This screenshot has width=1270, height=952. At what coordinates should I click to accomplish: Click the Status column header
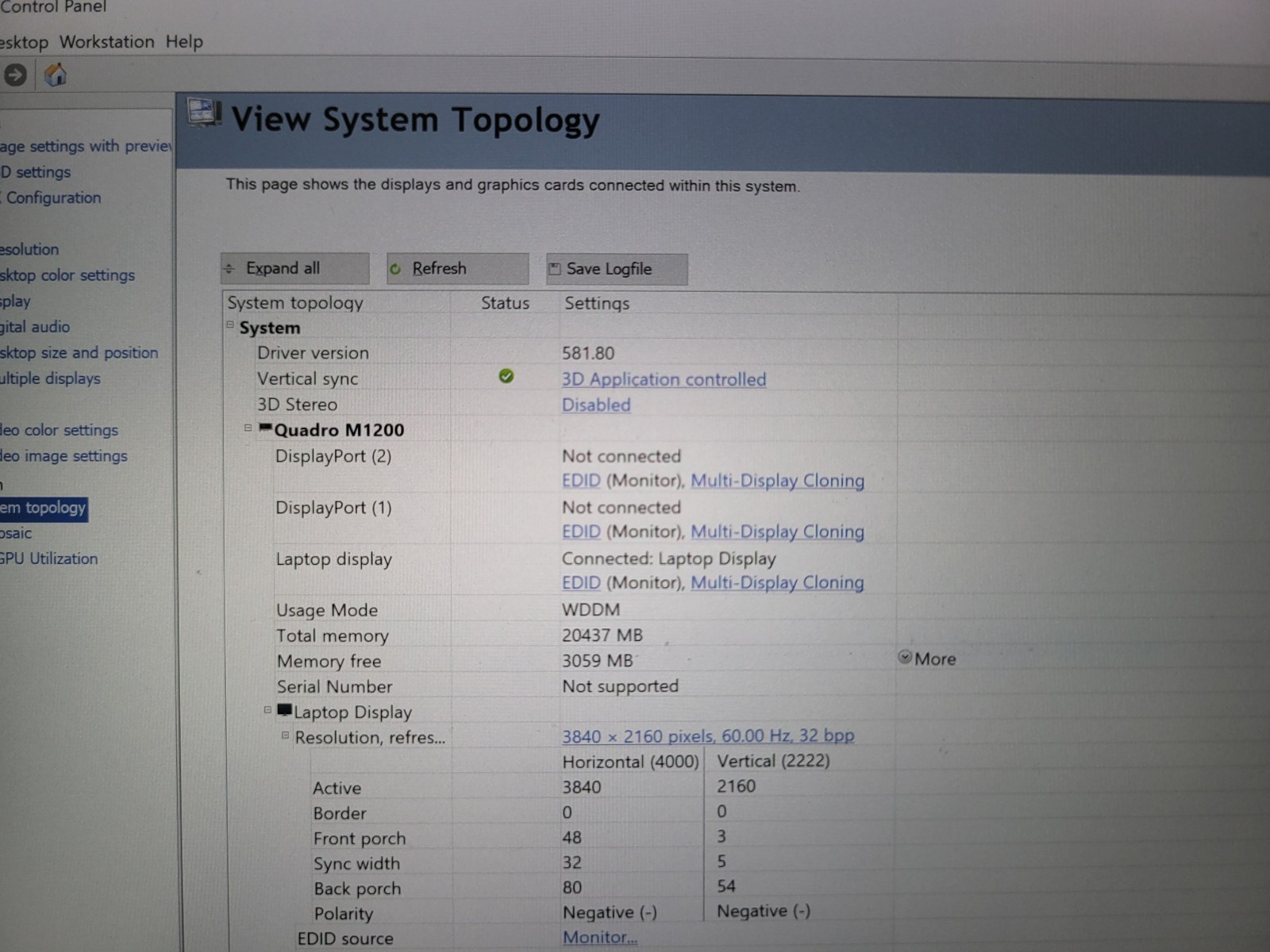[x=505, y=303]
